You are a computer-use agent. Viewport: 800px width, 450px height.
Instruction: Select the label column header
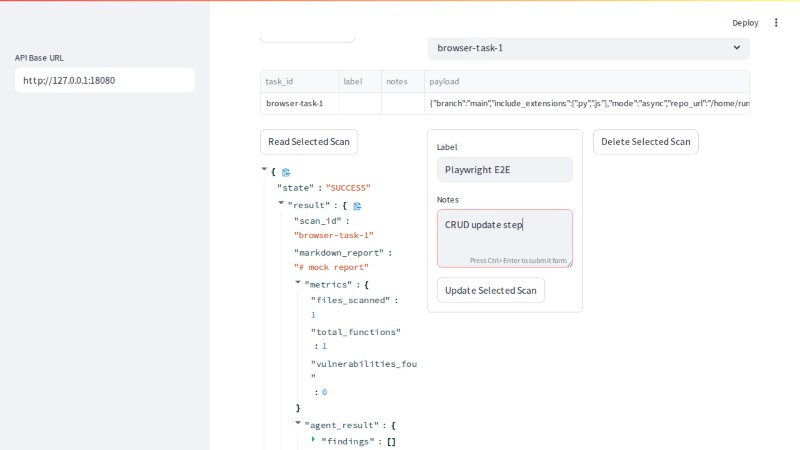tap(360, 82)
